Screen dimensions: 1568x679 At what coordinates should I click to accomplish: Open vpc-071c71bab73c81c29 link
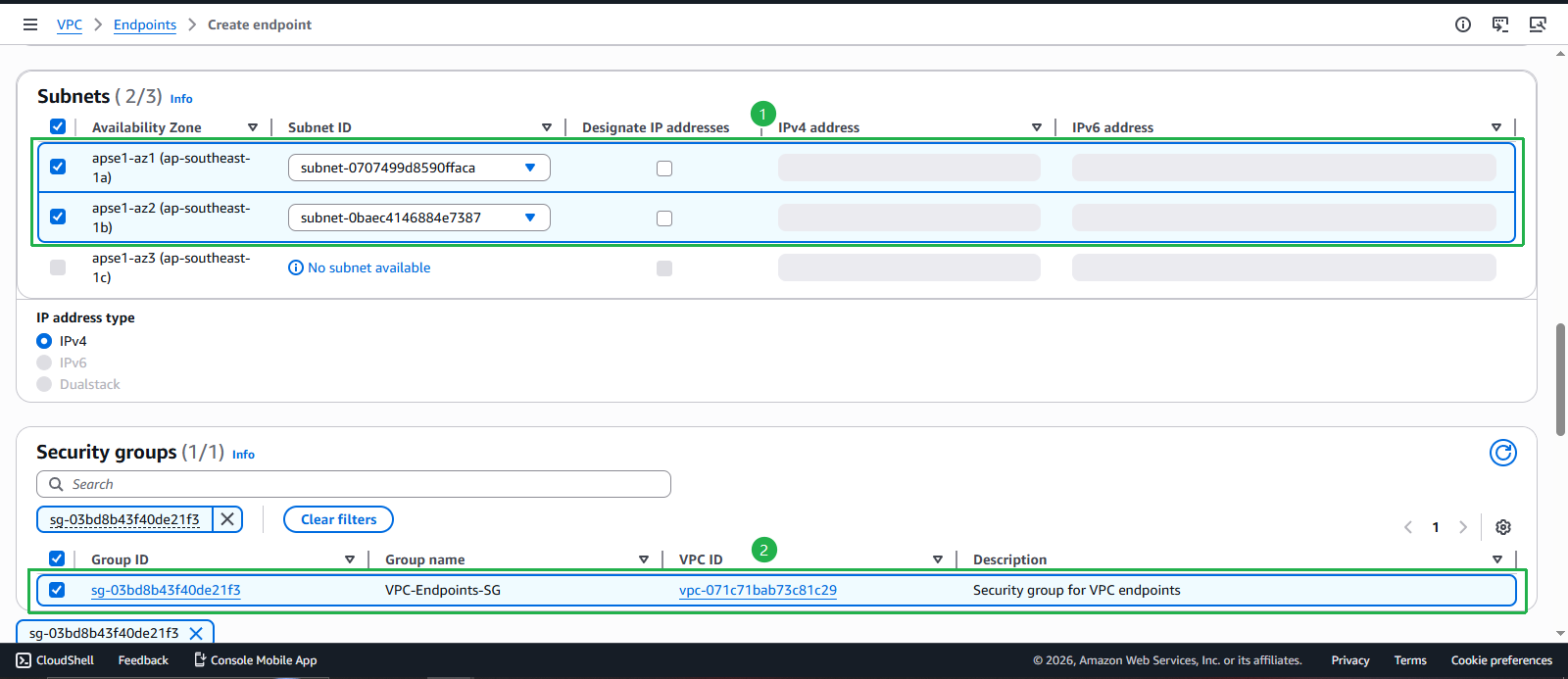click(758, 590)
